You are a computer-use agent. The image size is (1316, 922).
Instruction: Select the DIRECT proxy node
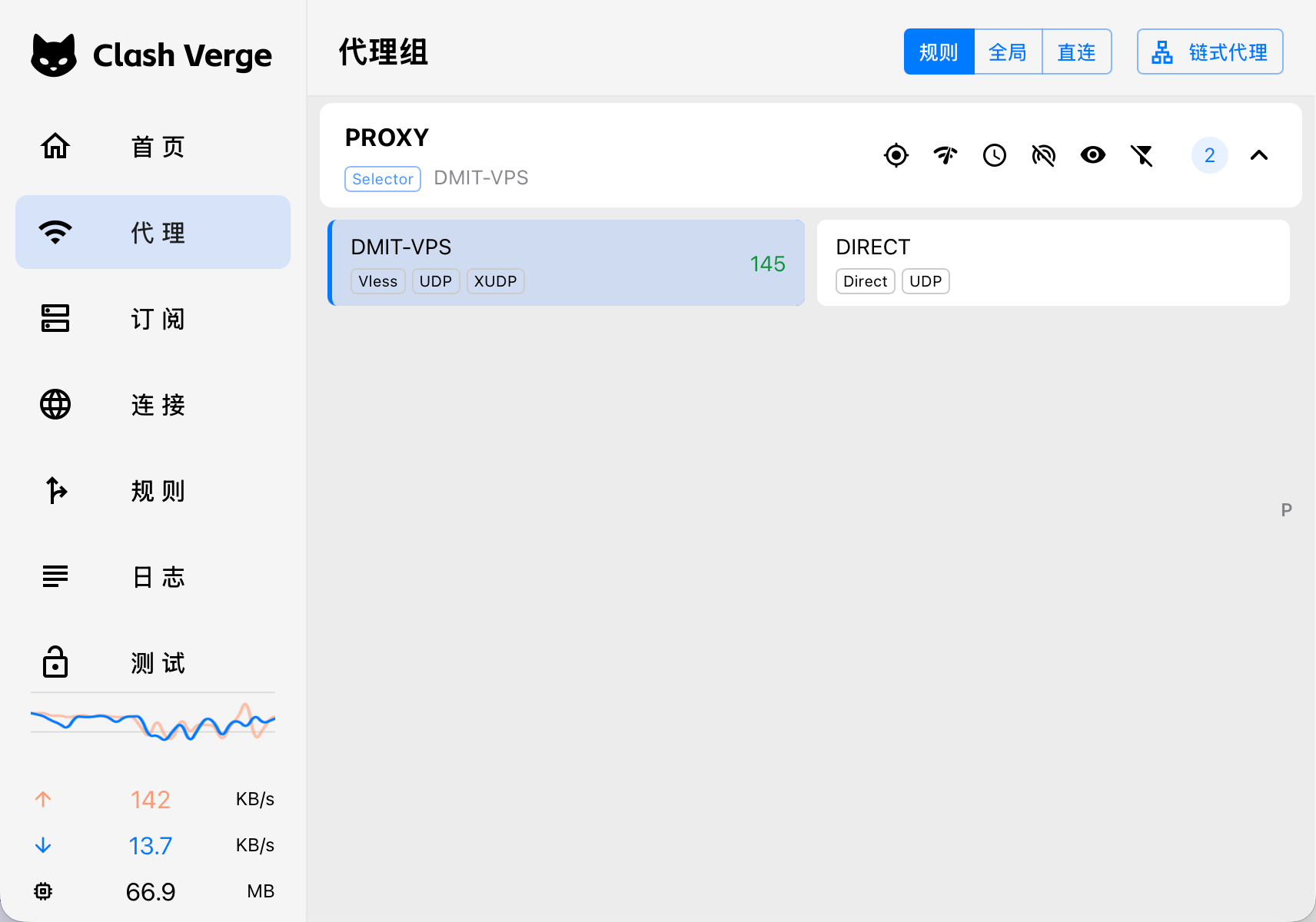1053,263
